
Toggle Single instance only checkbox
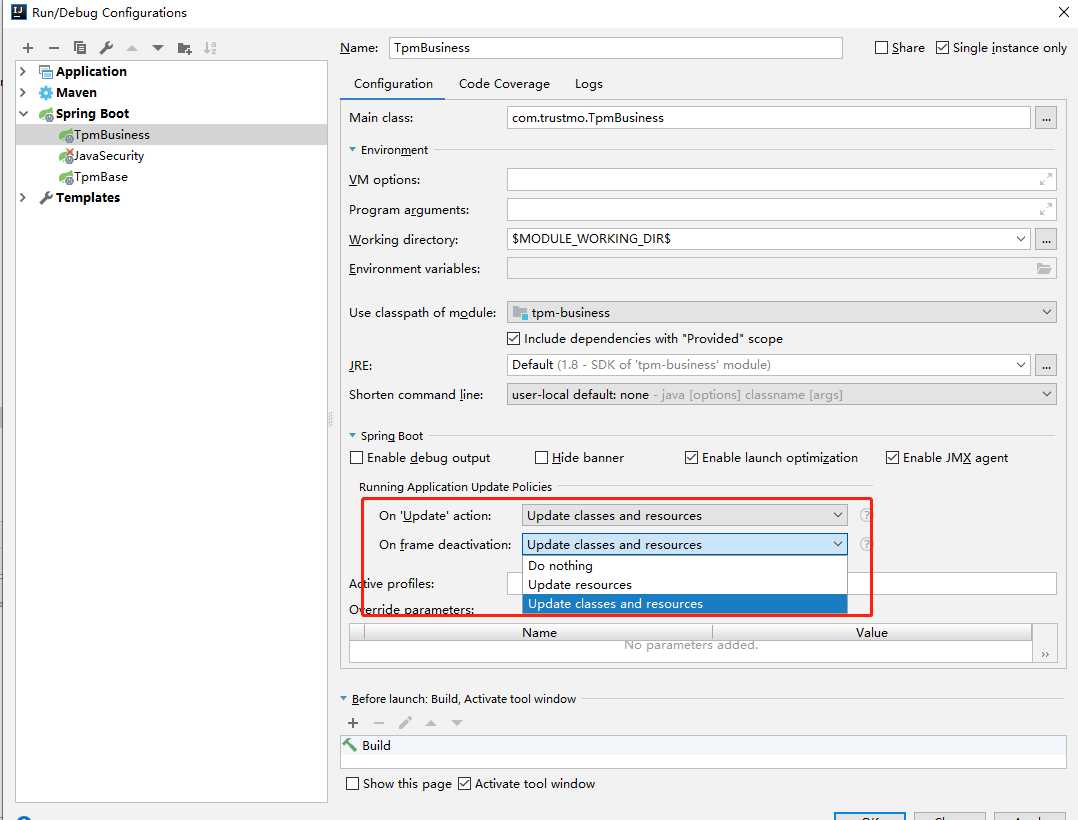click(943, 47)
